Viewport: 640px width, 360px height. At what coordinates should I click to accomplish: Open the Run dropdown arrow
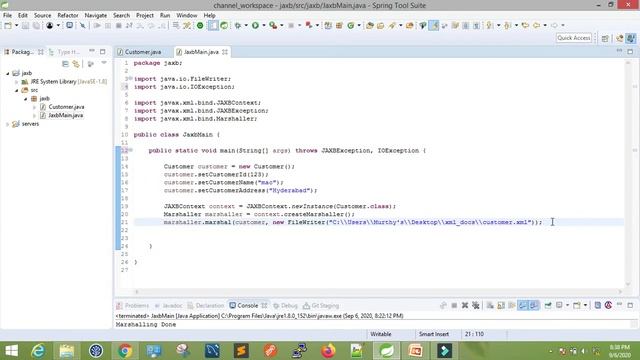pyautogui.click(x=264, y=25)
